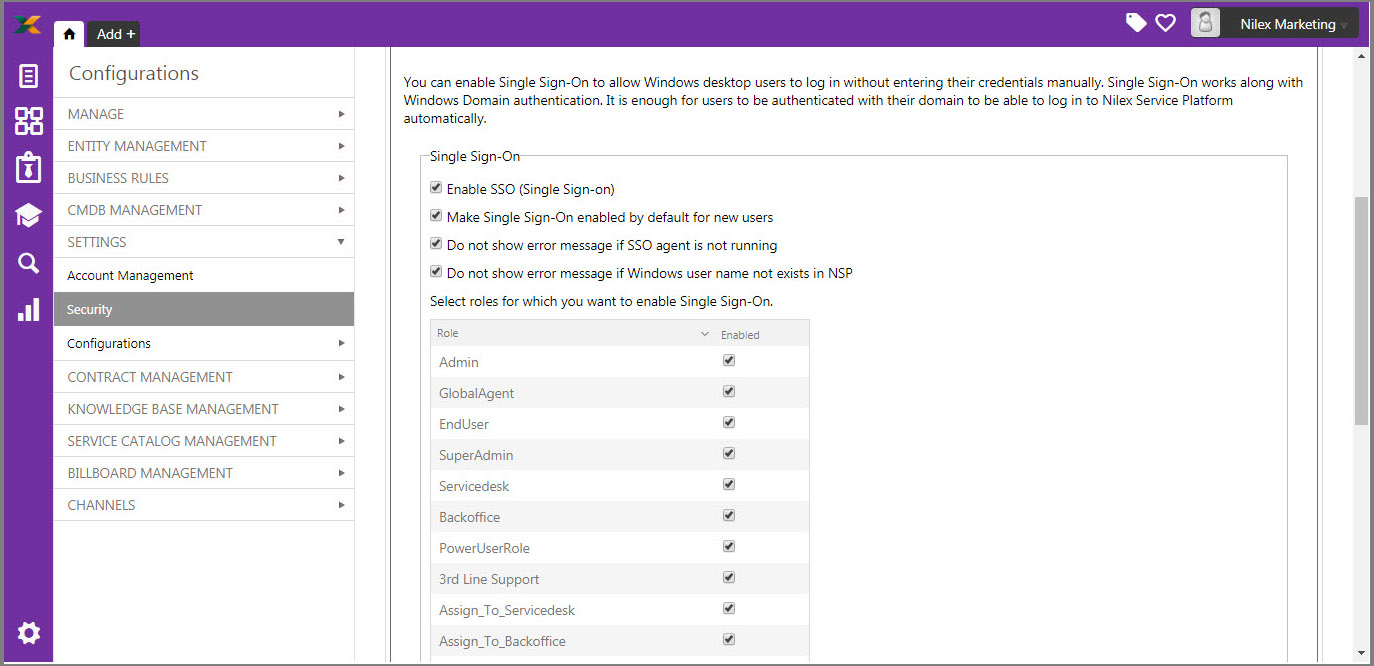Open the bar chart reports icon
1374x666 pixels.
pos(28,309)
